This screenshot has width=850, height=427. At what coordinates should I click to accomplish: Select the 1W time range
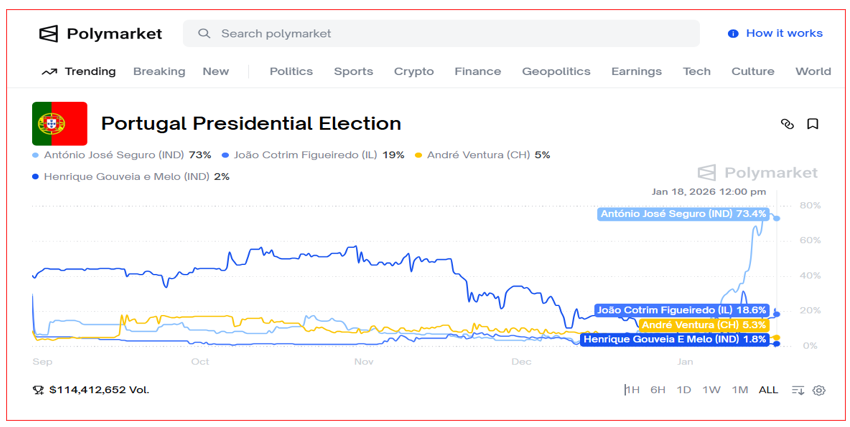[711, 390]
